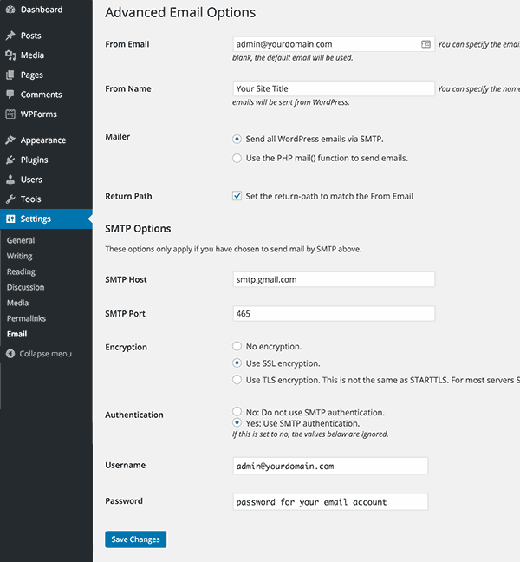Go to General settings submenu
The height and width of the screenshot is (562, 520).
click(21, 240)
